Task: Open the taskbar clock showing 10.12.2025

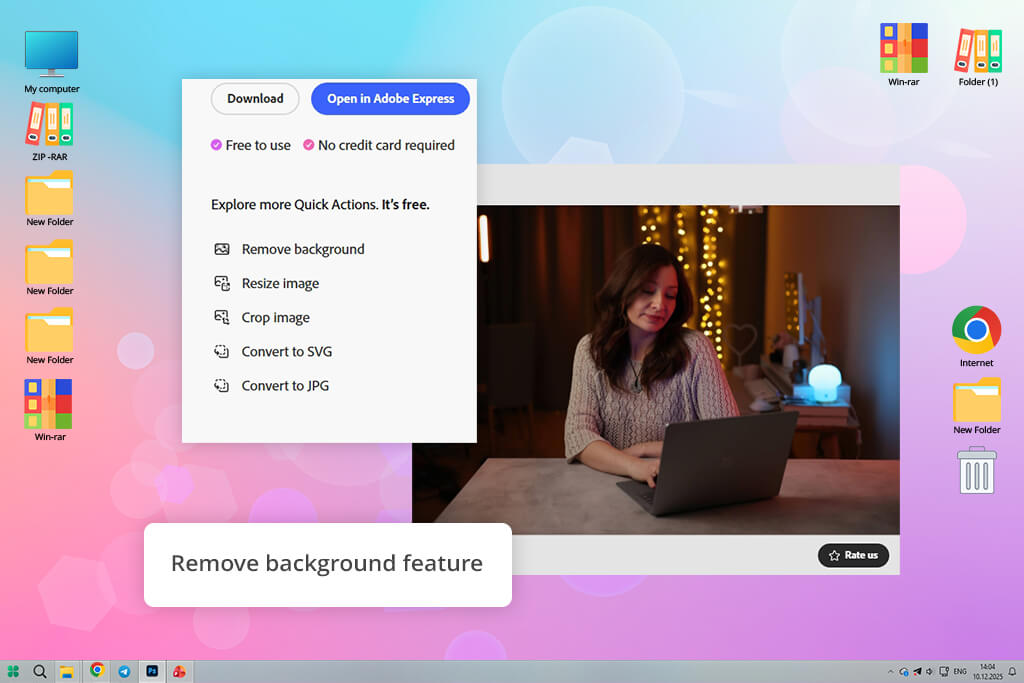Action: tap(987, 671)
